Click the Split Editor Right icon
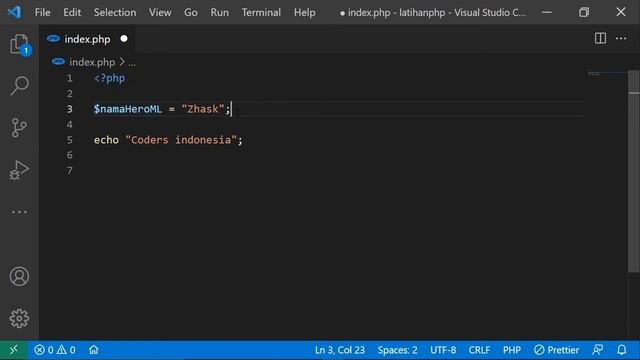The image size is (640, 360). [600, 38]
